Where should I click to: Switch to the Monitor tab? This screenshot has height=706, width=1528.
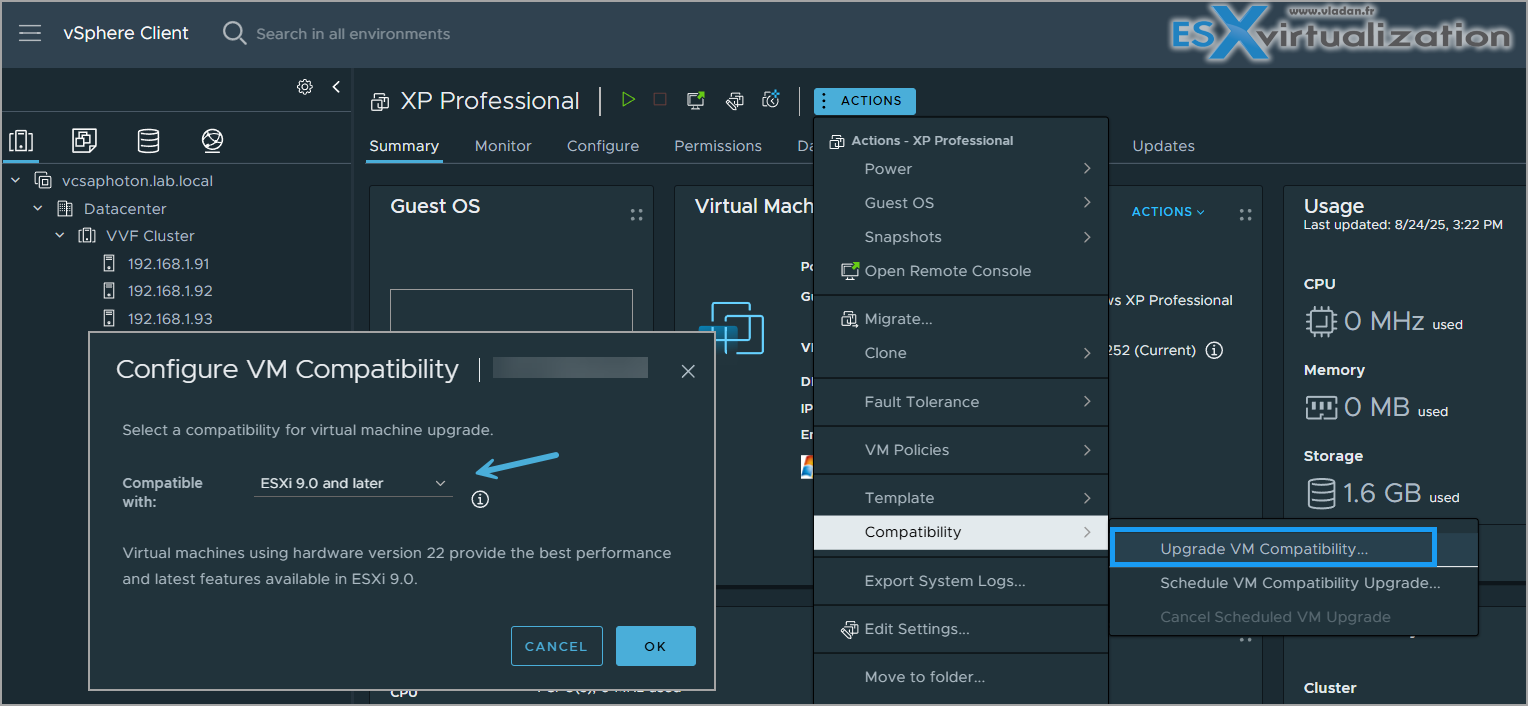(x=503, y=146)
